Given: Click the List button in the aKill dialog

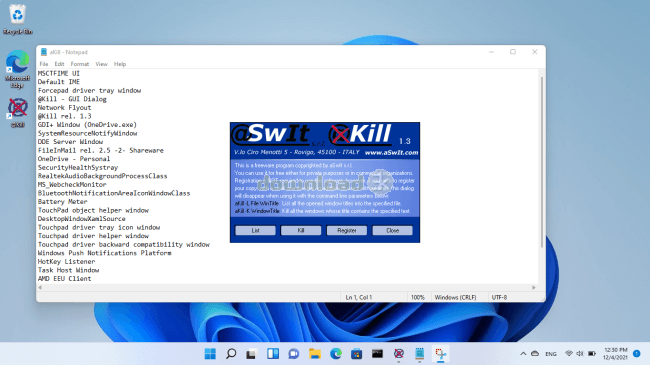Looking at the screenshot, I should 255,230.
